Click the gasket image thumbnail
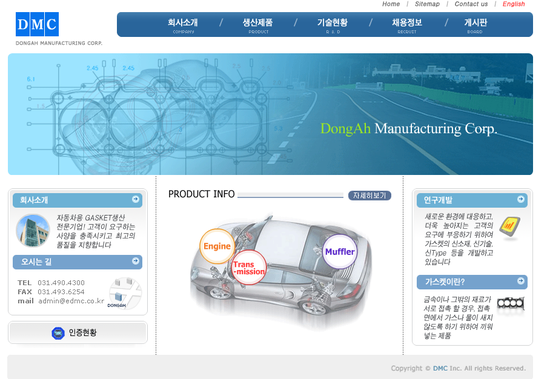Image resolution: width=550 pixels, height=379 pixels. (511, 303)
